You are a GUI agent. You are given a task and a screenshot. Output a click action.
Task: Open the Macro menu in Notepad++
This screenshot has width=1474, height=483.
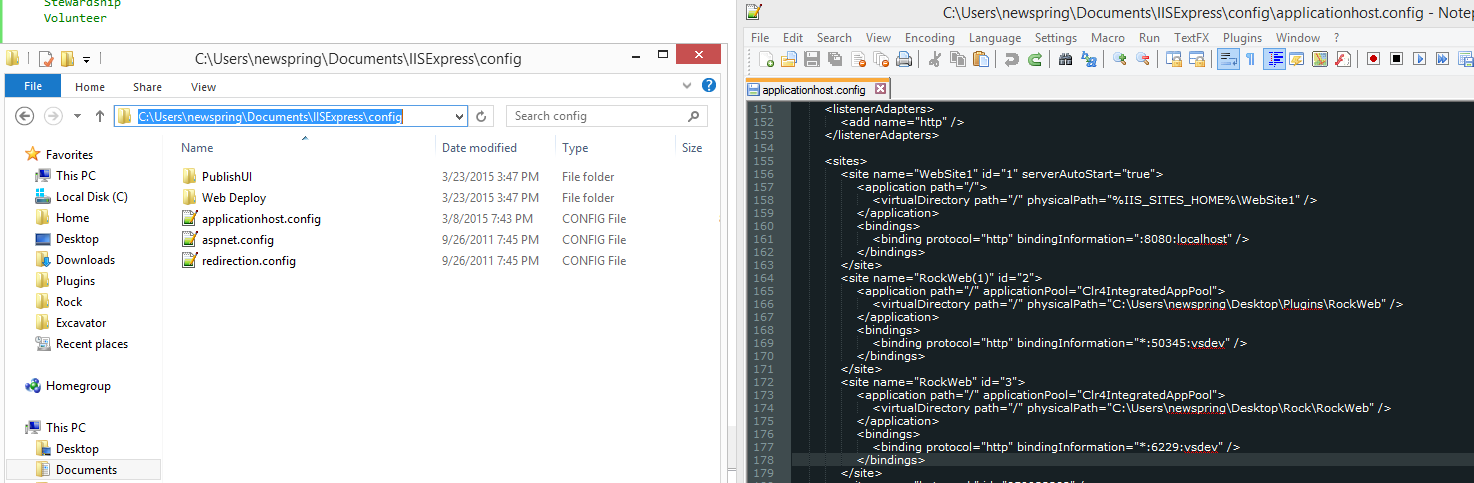click(x=1108, y=38)
